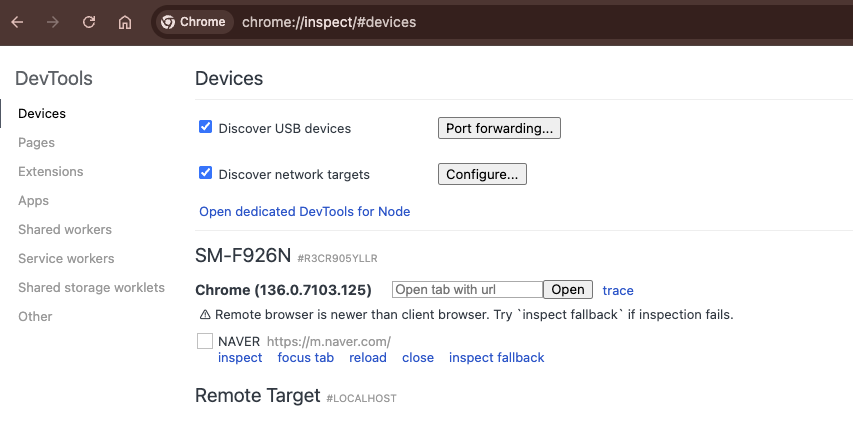Click the Chrome site info chip

point(194,22)
